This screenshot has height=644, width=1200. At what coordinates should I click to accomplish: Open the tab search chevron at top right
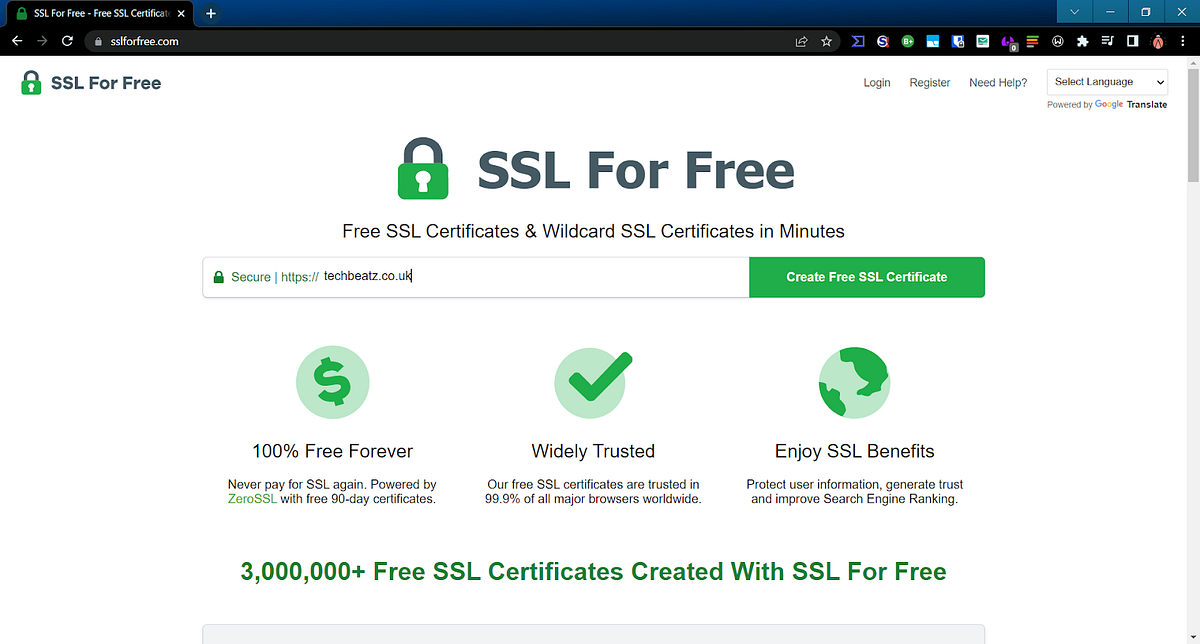pos(1075,12)
